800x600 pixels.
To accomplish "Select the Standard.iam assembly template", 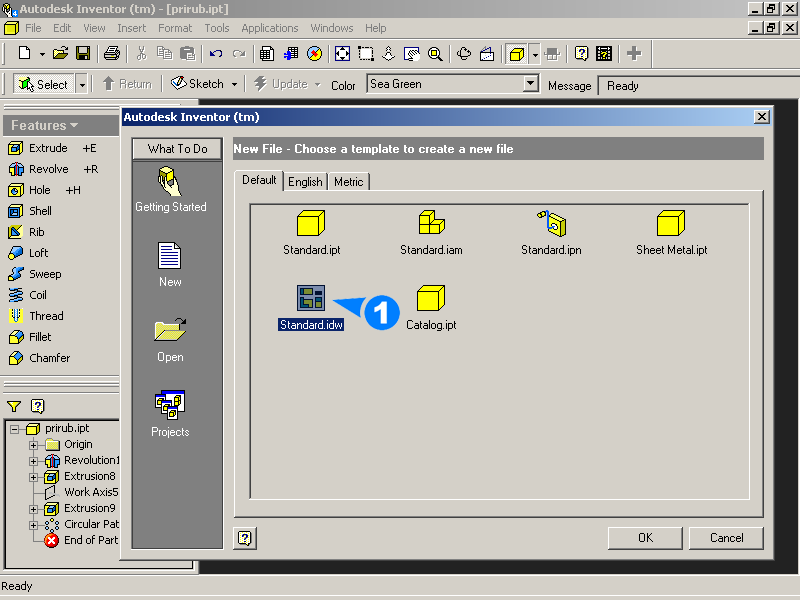I will click(x=431, y=224).
